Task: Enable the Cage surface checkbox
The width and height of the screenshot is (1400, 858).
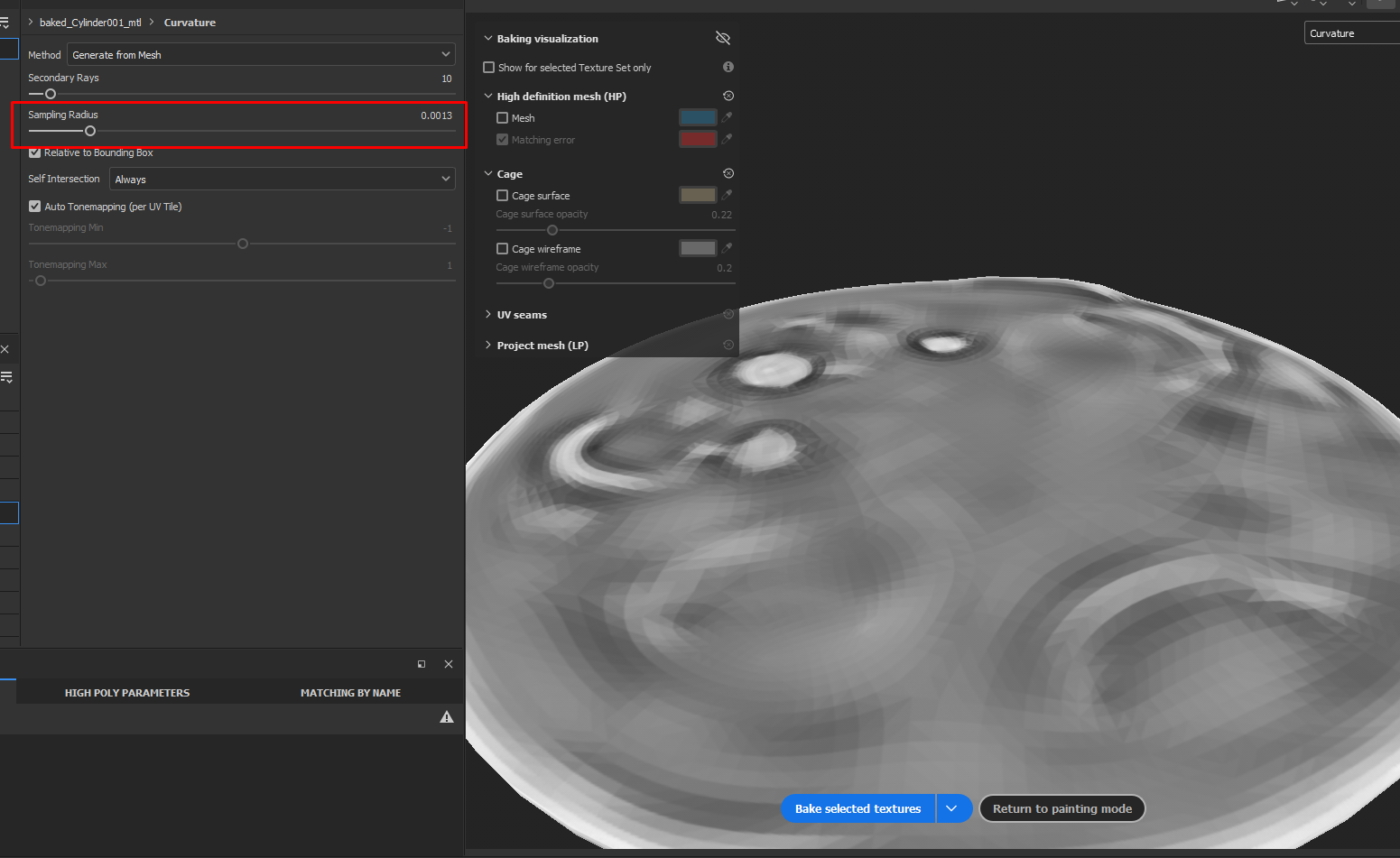Action: [x=502, y=195]
